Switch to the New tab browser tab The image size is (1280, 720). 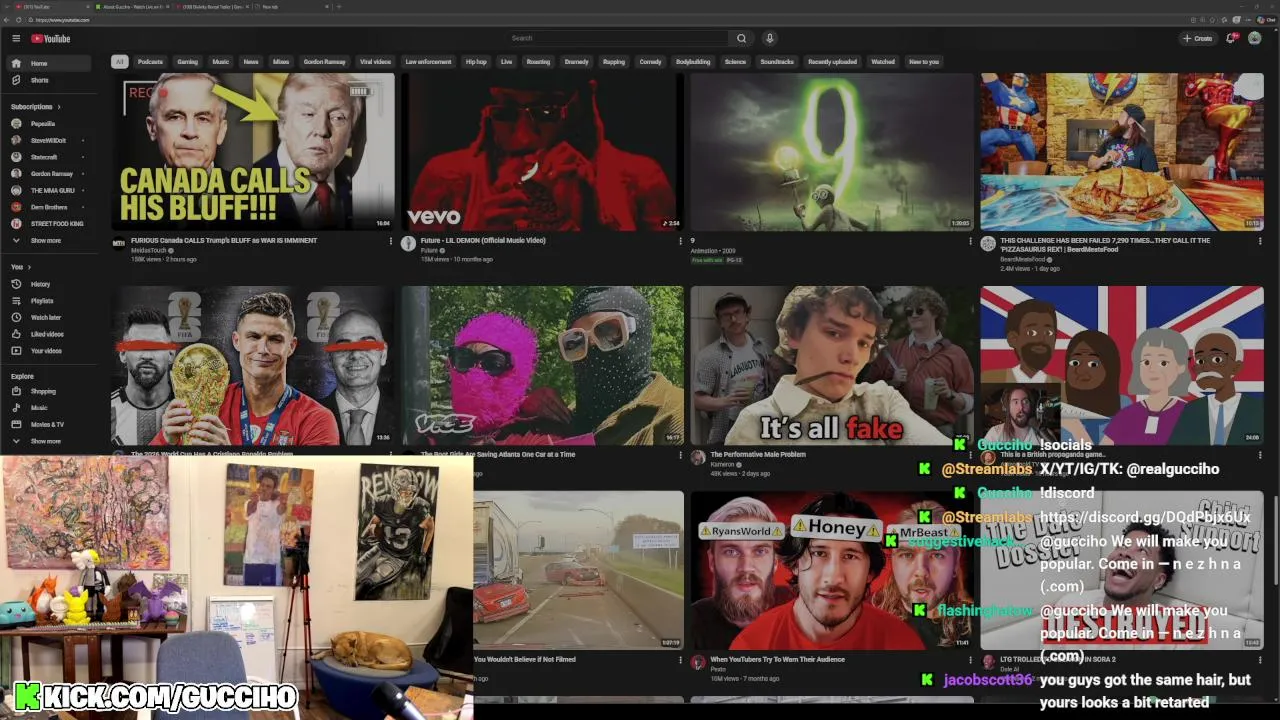pyautogui.click(x=290, y=6)
